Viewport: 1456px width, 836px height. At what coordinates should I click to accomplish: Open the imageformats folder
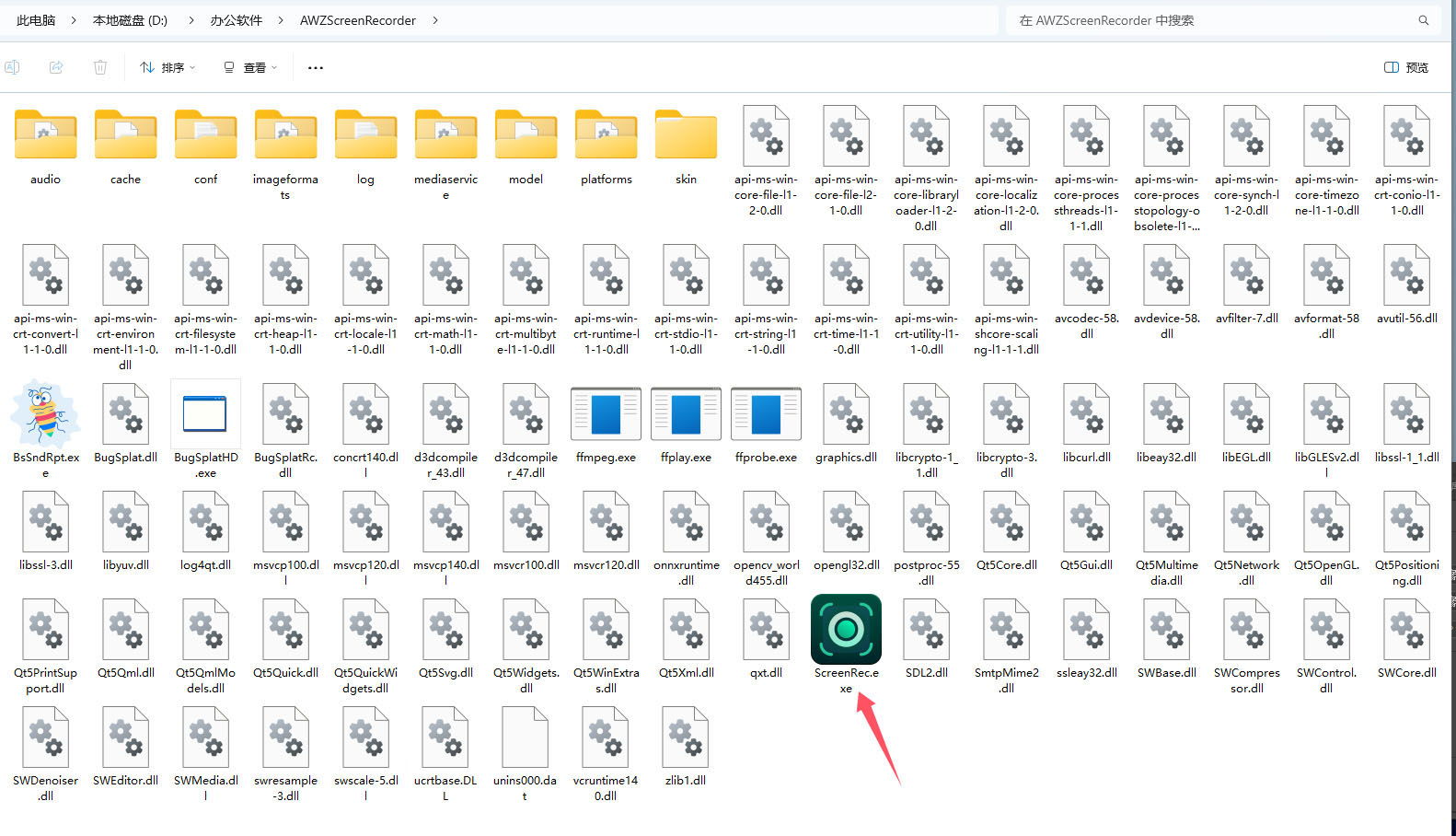[x=285, y=134]
